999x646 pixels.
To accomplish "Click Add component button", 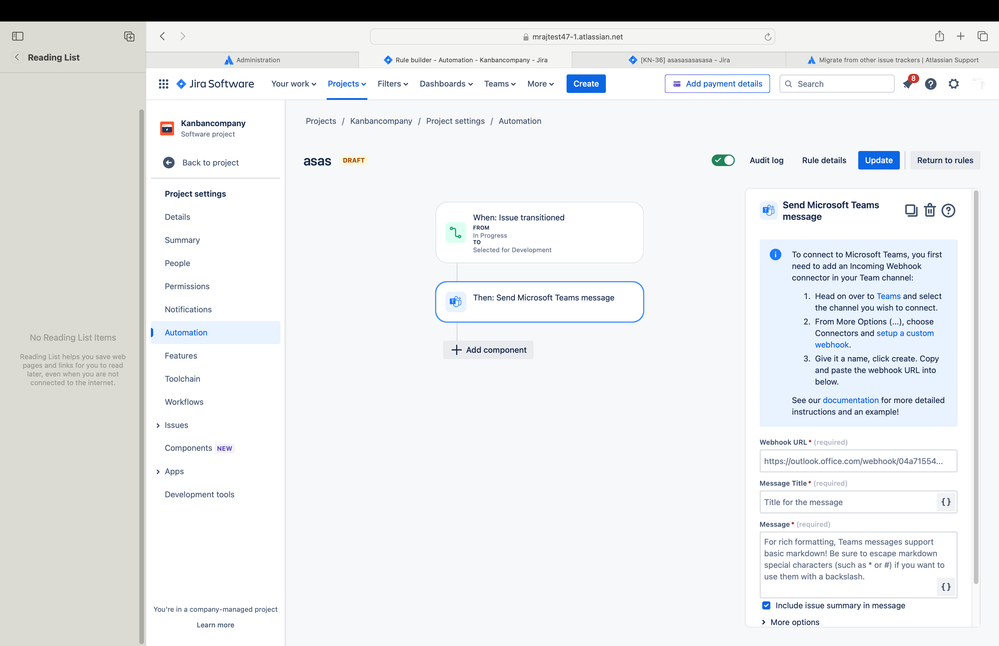I will click(489, 350).
